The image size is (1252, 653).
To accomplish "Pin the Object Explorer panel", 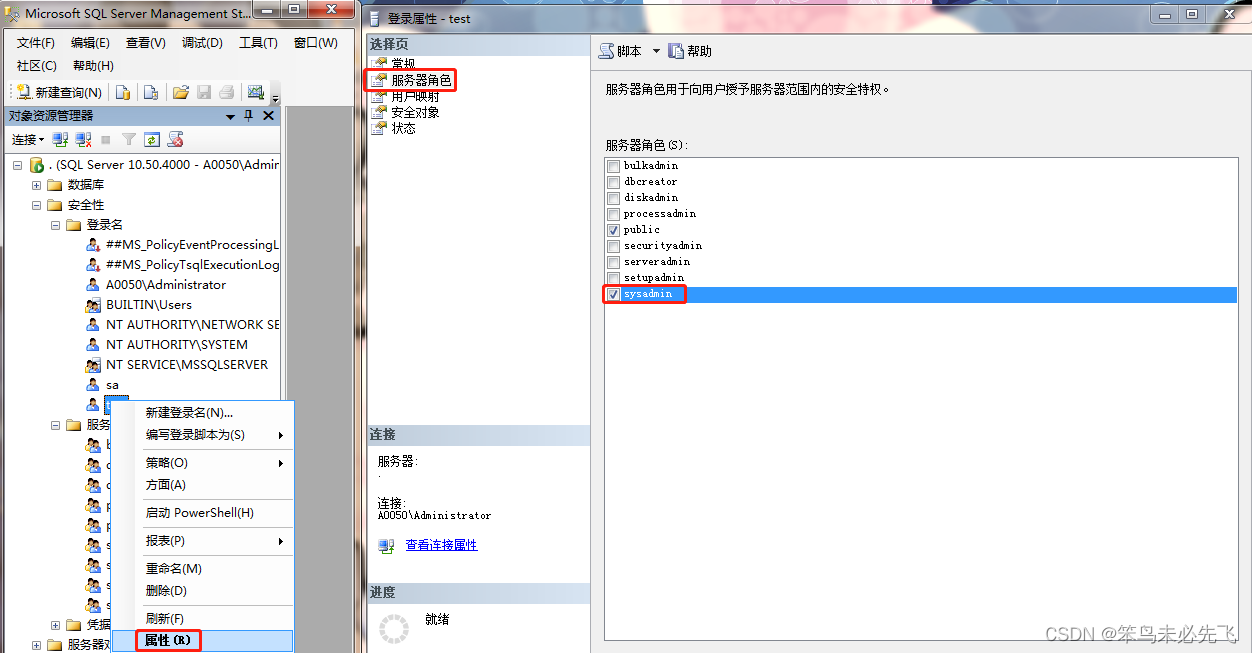I will 249,116.
